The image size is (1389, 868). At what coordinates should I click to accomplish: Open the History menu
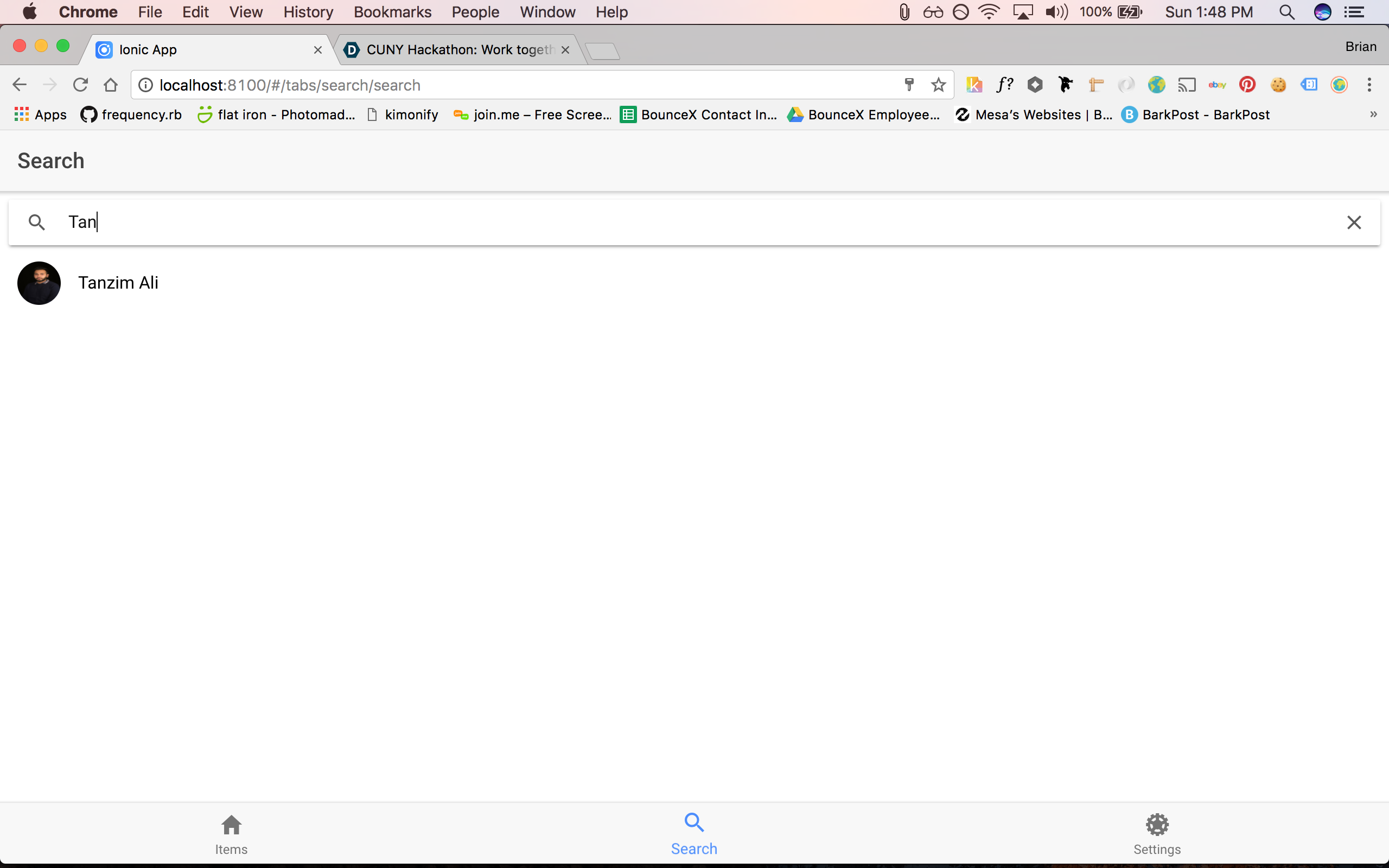click(x=308, y=12)
